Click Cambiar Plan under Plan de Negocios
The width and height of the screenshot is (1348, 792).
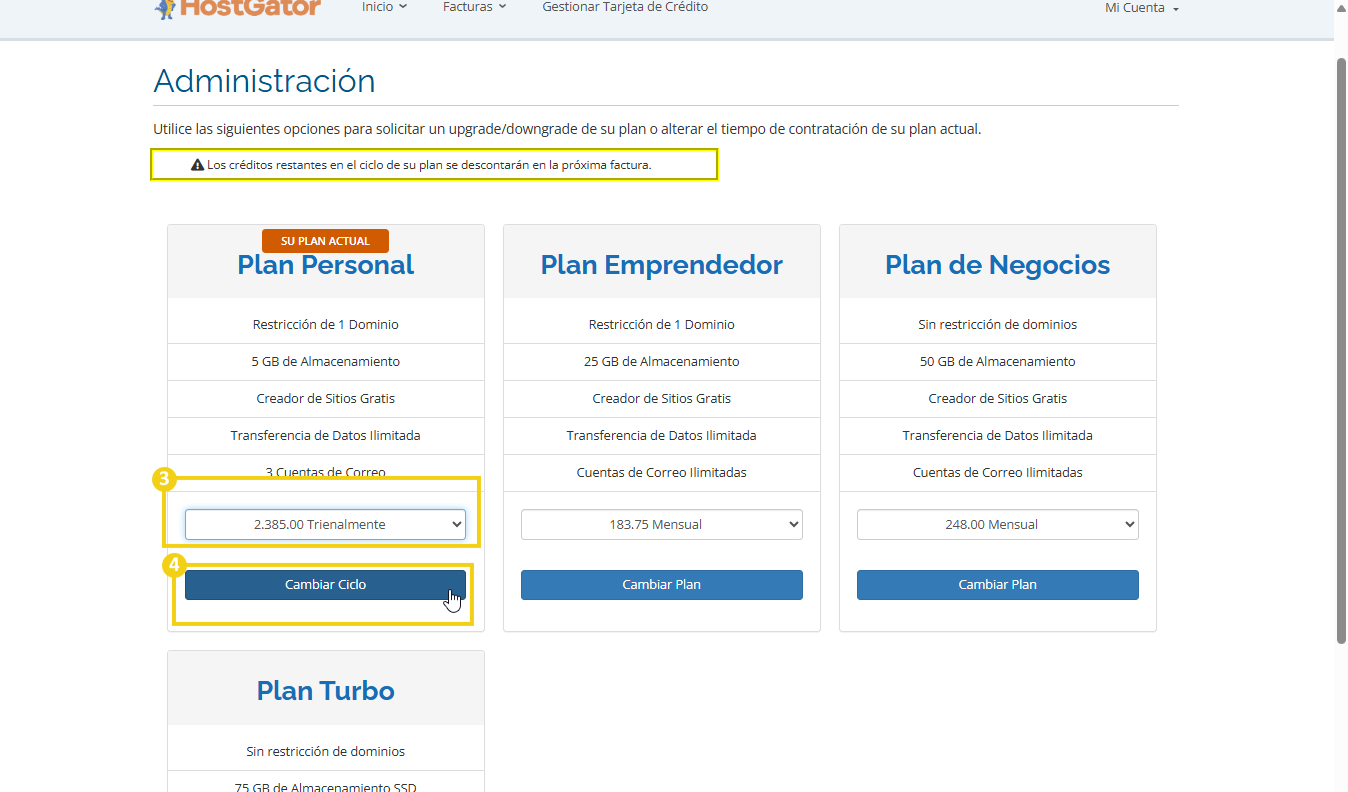pyautogui.click(x=997, y=585)
